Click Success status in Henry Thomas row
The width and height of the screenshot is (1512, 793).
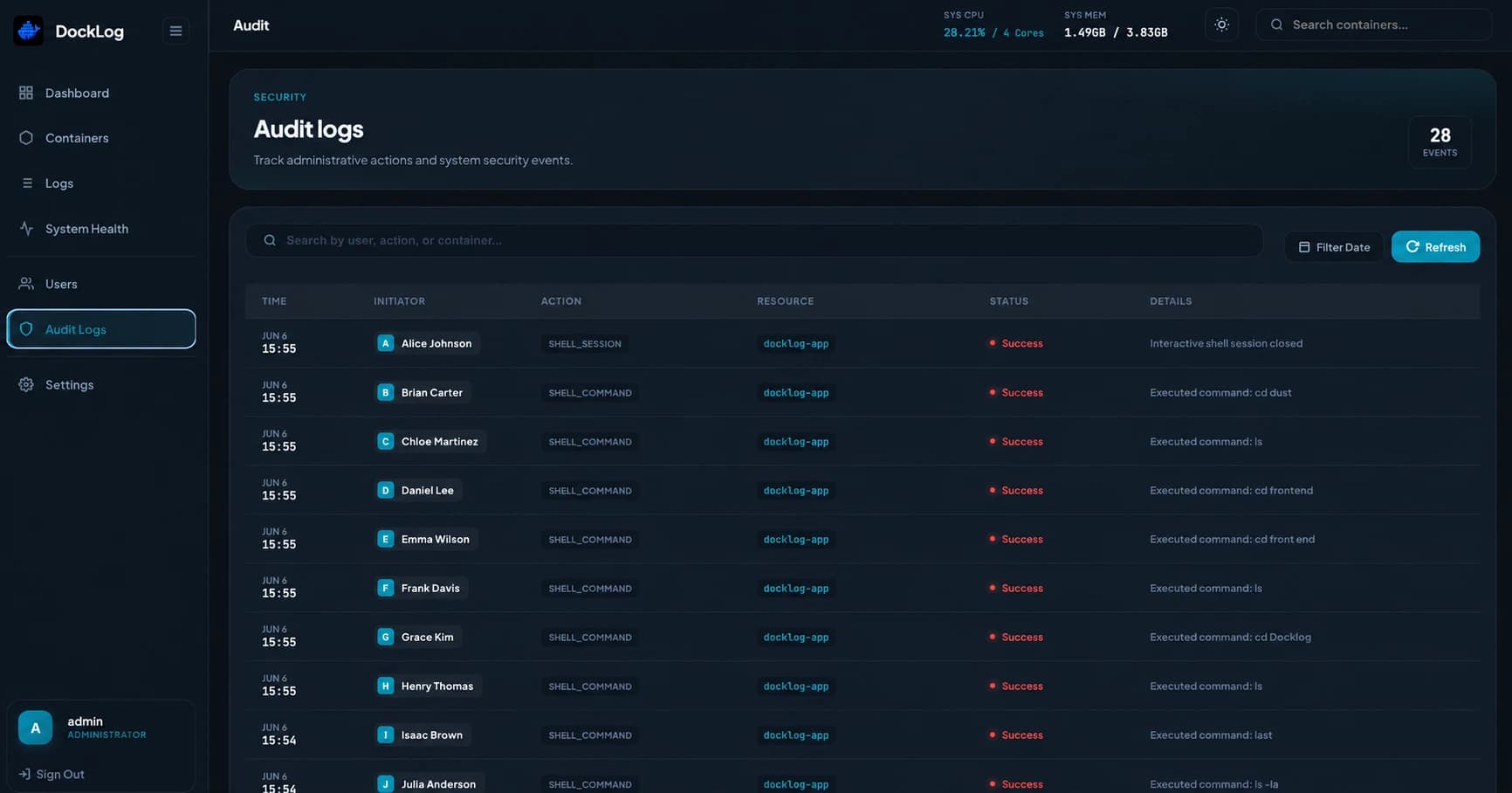1016,686
